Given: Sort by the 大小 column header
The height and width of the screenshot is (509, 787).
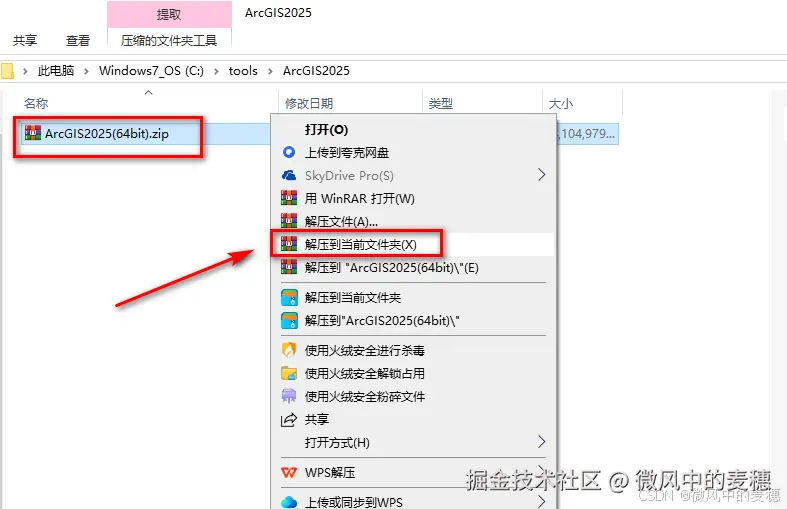Looking at the screenshot, I should tap(561, 103).
